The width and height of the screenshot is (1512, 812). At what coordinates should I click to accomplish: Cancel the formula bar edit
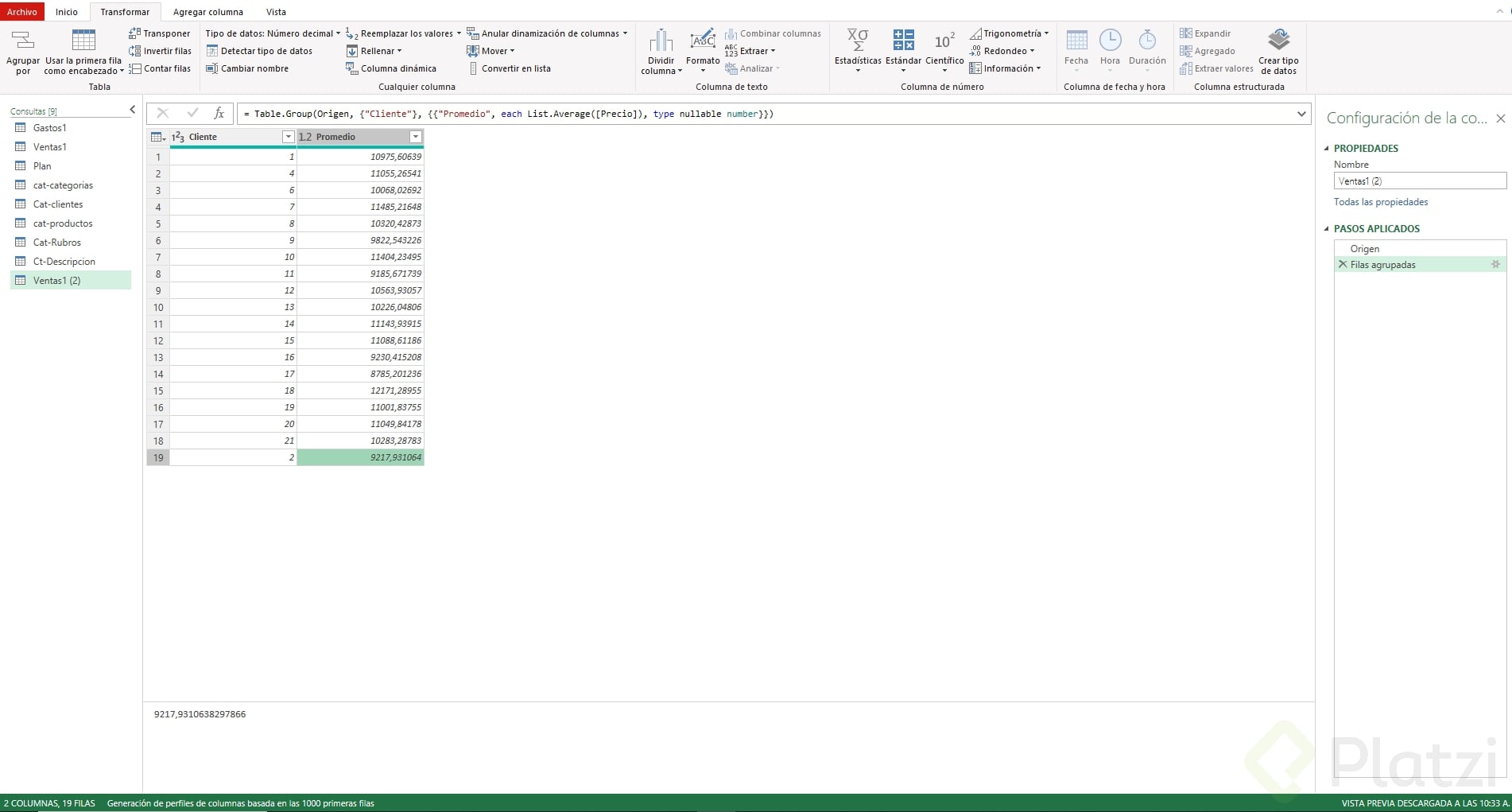click(x=162, y=114)
